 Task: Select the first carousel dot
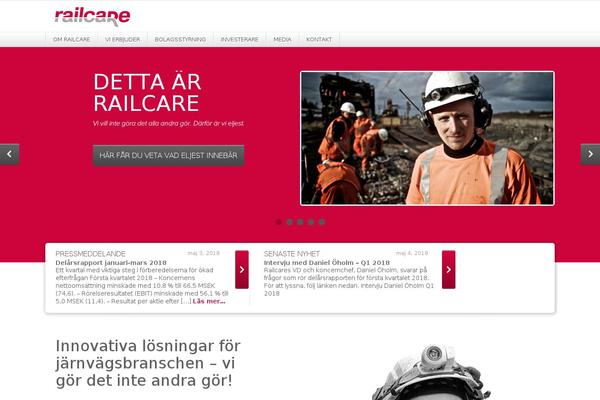point(279,222)
